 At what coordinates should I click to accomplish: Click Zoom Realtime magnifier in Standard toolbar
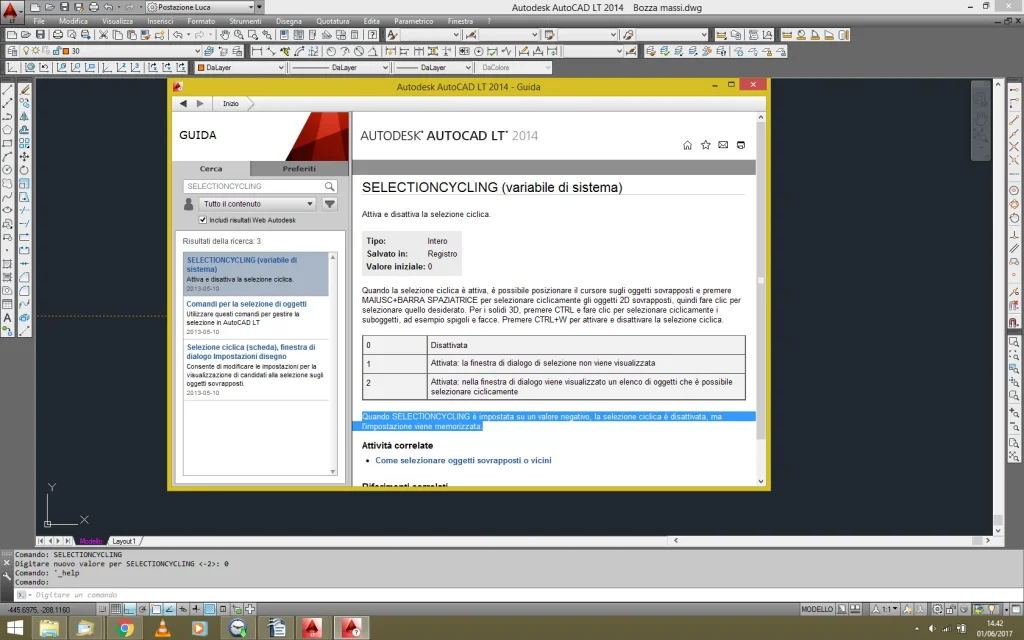pos(239,35)
